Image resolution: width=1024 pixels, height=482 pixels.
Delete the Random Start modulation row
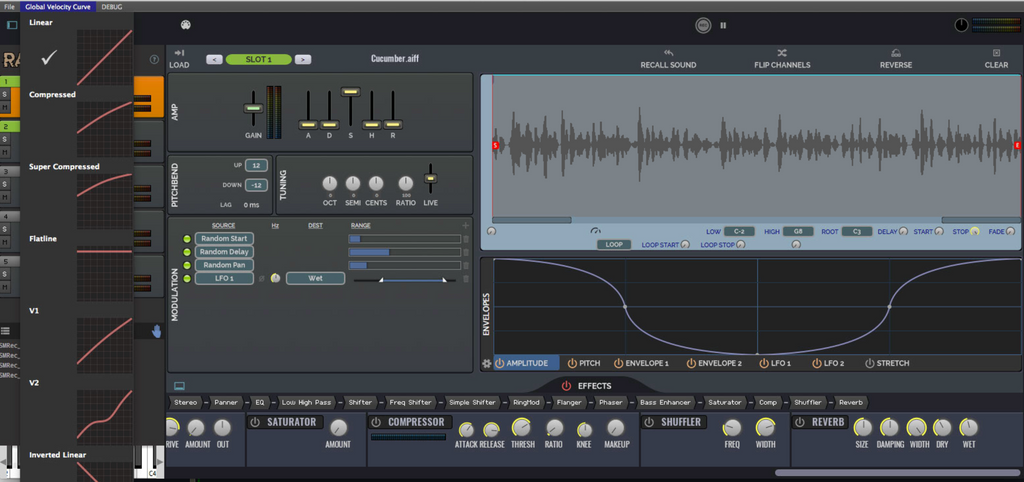pyautogui.click(x=466, y=239)
